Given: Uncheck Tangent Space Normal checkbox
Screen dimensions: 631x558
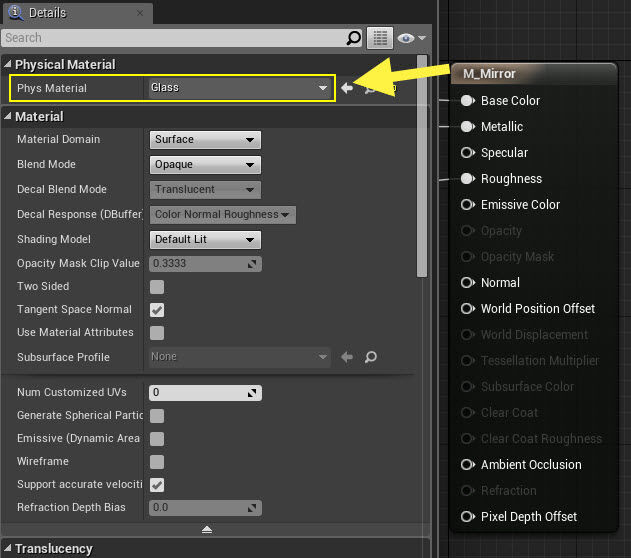Looking at the screenshot, I should coord(157,310).
